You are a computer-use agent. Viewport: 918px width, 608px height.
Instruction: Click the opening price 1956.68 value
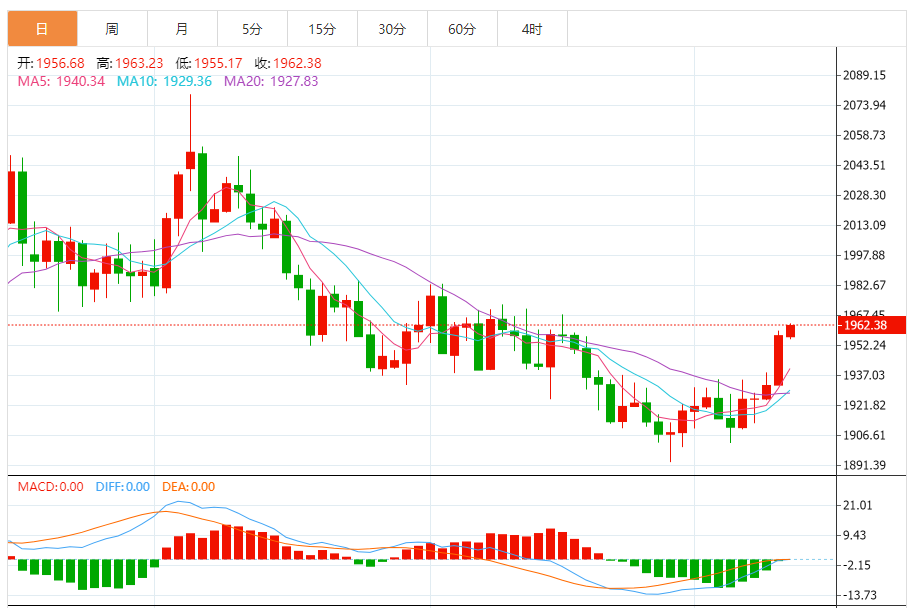click(x=60, y=63)
